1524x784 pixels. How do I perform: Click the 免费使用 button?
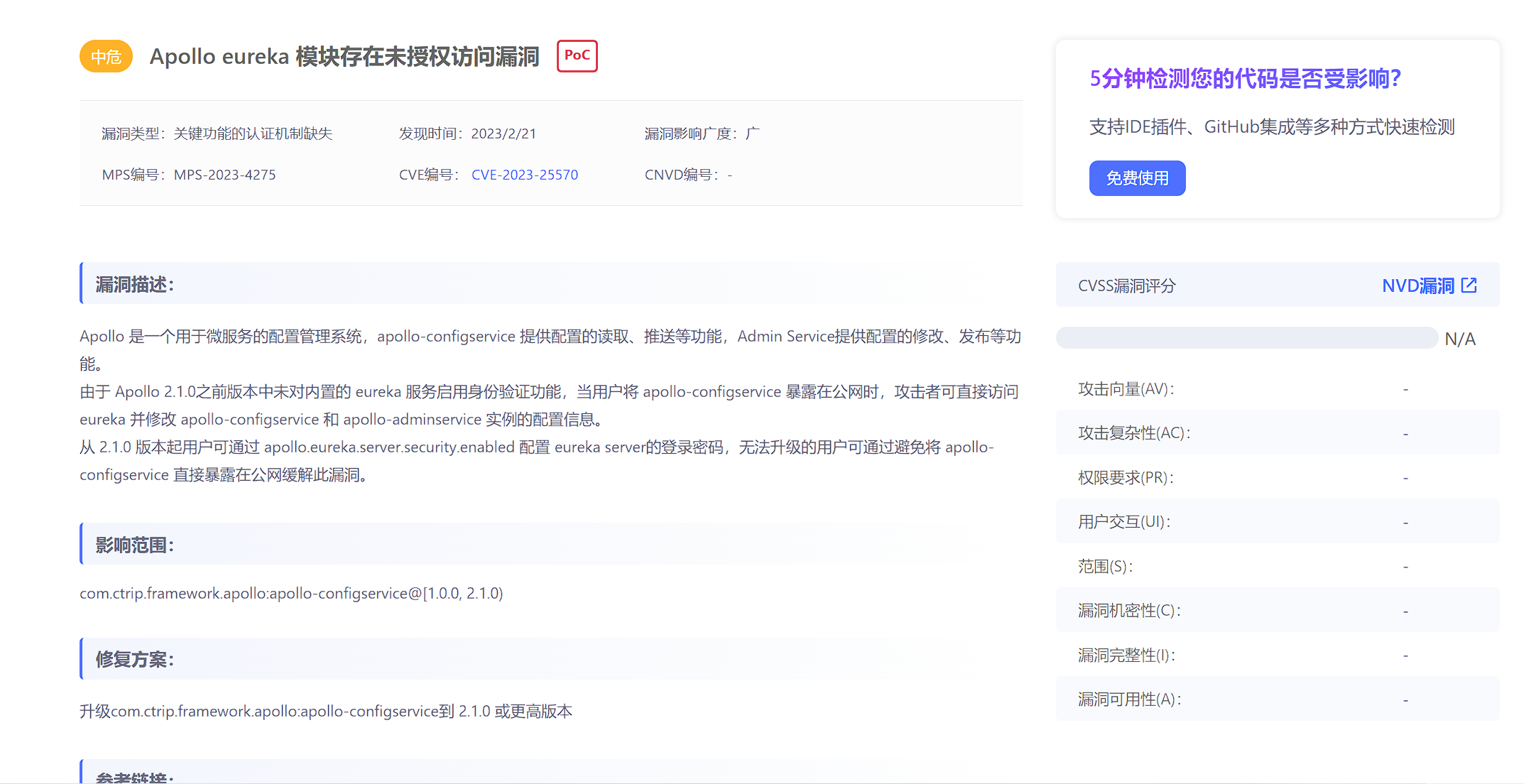point(1137,178)
